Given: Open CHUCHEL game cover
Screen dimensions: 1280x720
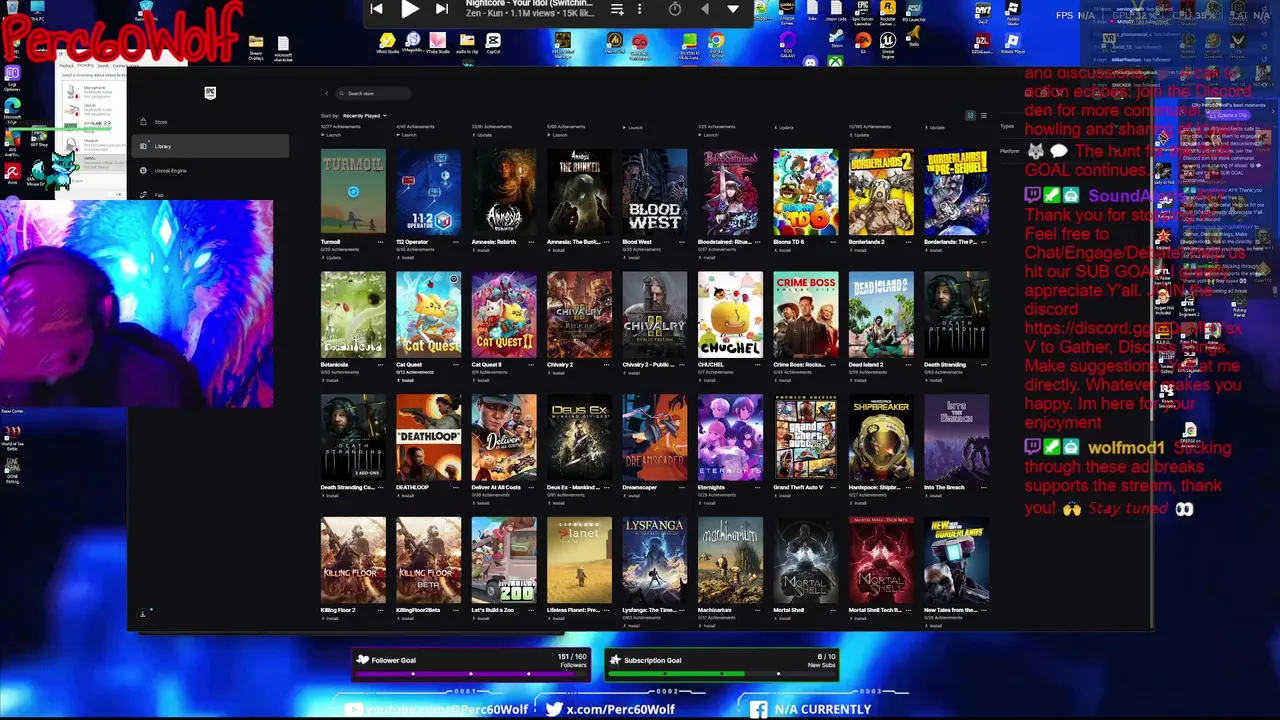Looking at the screenshot, I should (730, 315).
